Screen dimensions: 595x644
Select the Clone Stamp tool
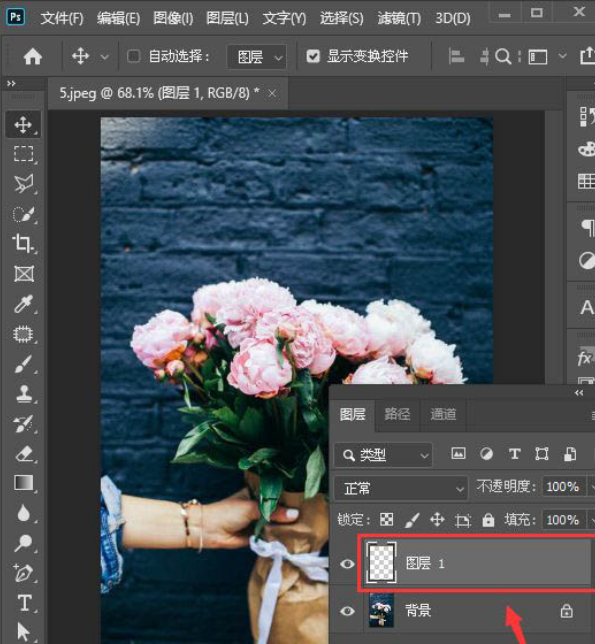click(x=24, y=393)
